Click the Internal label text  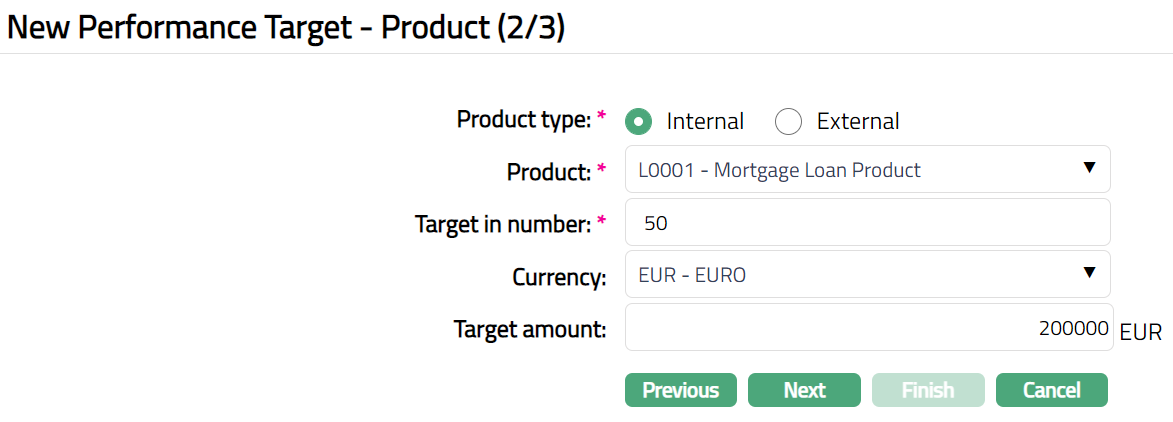tap(705, 121)
